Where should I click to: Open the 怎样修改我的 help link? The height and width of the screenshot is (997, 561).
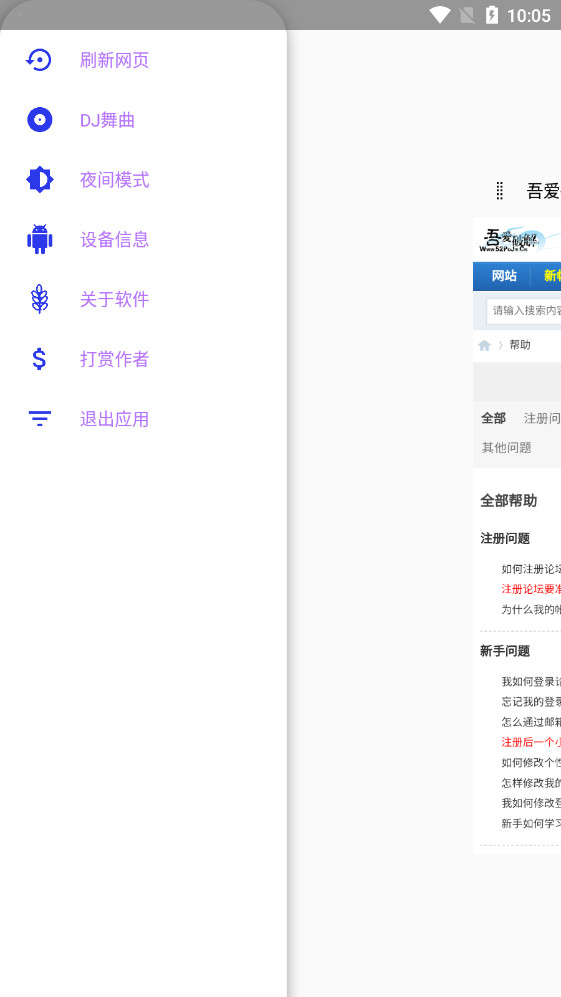[531, 783]
